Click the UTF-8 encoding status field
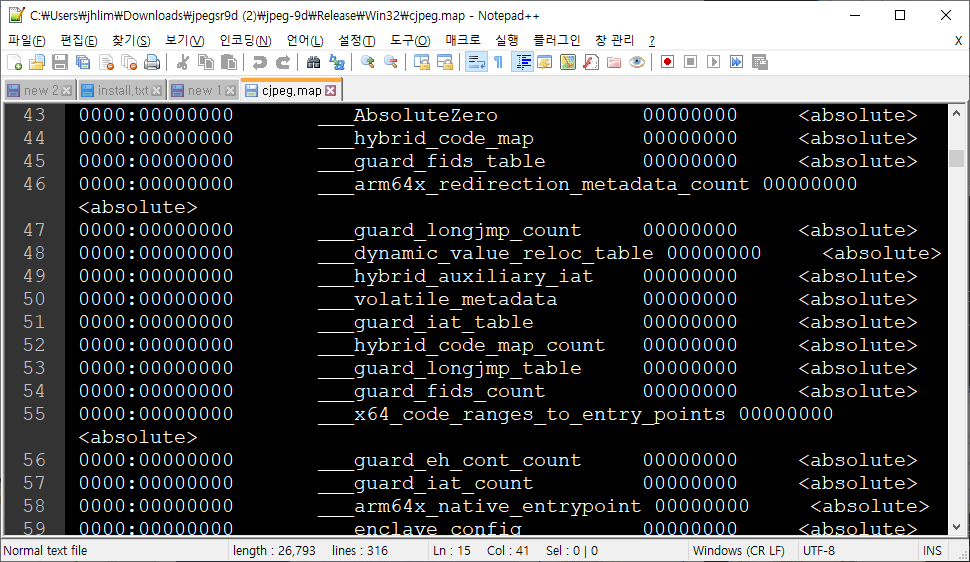Viewport: 970px width, 562px height. [857, 550]
